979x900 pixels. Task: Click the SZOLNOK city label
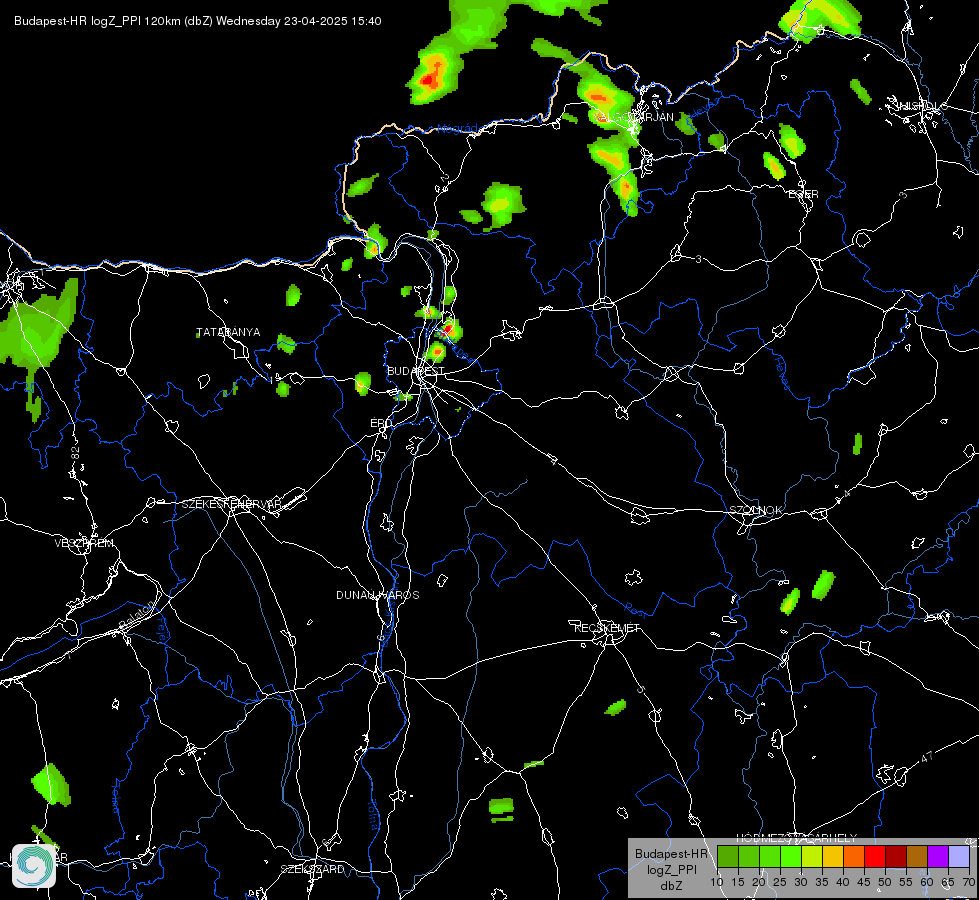[x=755, y=510]
